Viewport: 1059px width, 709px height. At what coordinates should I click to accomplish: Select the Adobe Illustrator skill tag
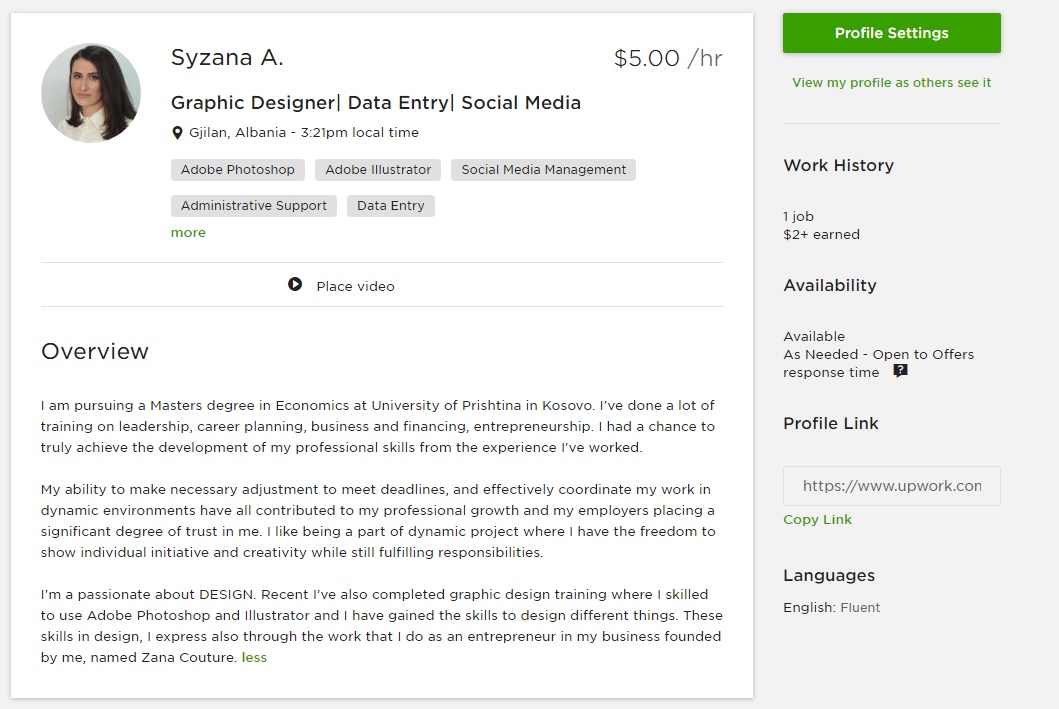[378, 169]
